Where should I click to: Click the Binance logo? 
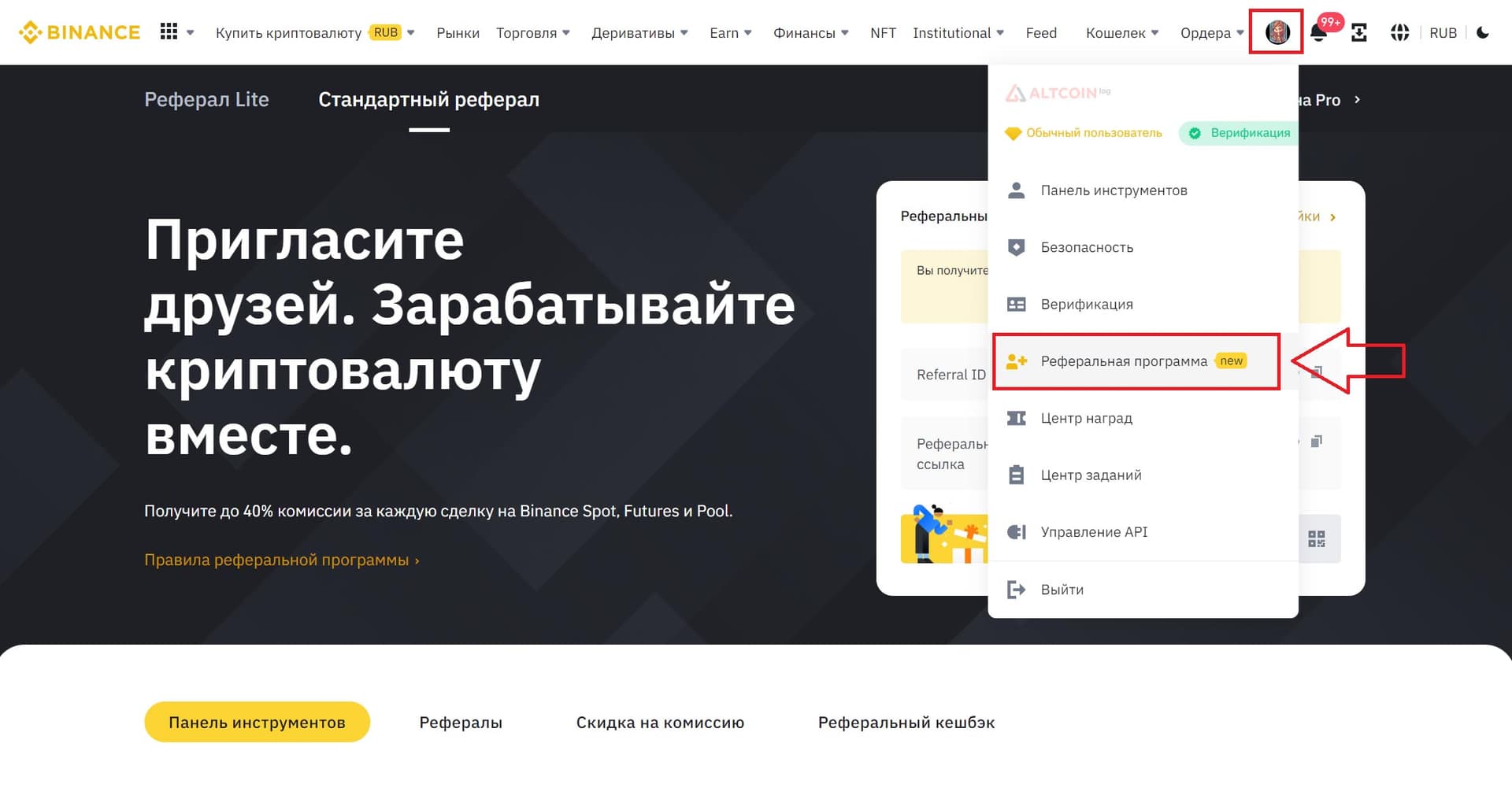(79, 32)
